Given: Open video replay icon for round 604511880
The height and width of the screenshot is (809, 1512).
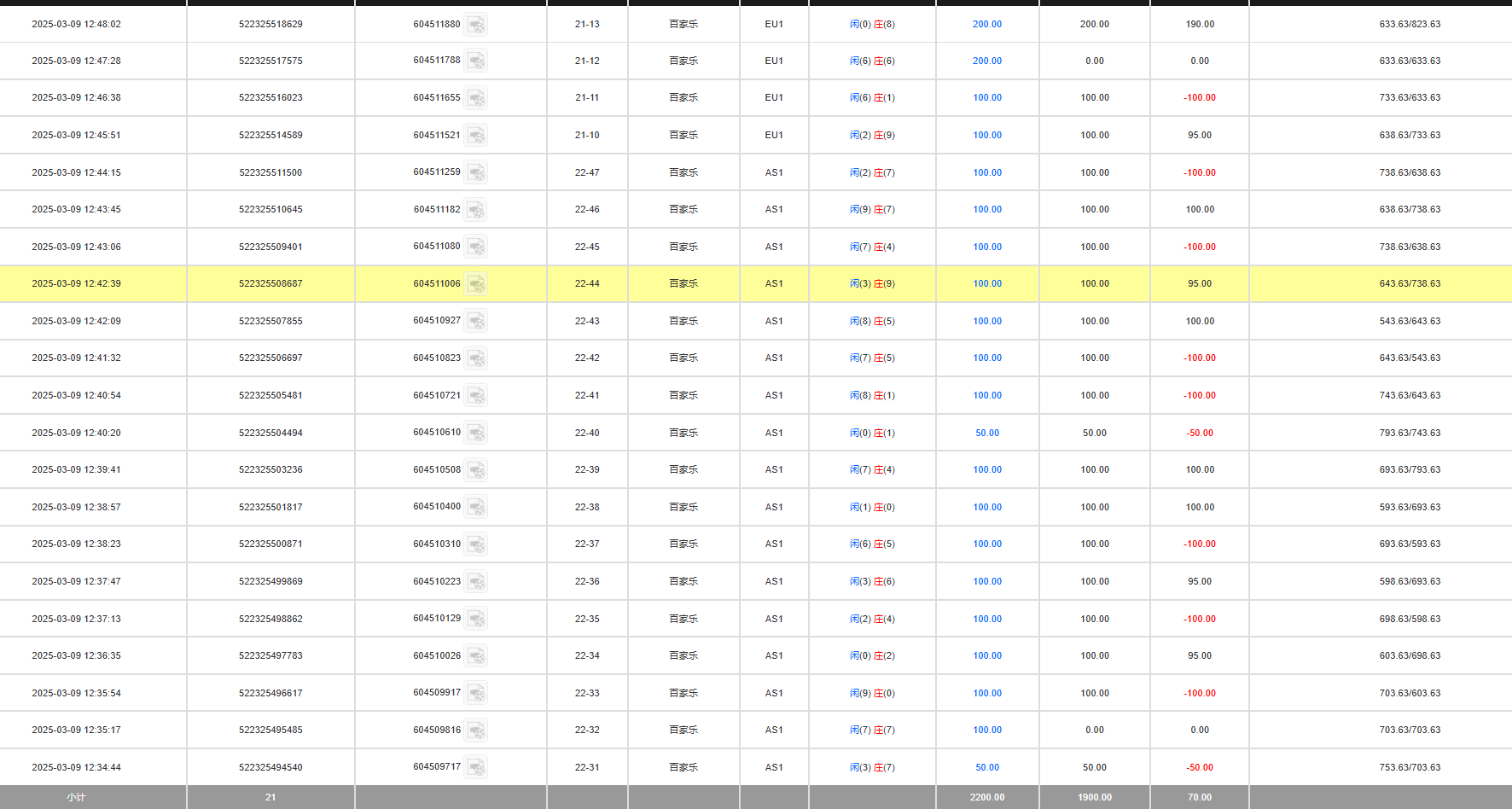Looking at the screenshot, I should coord(476,25).
